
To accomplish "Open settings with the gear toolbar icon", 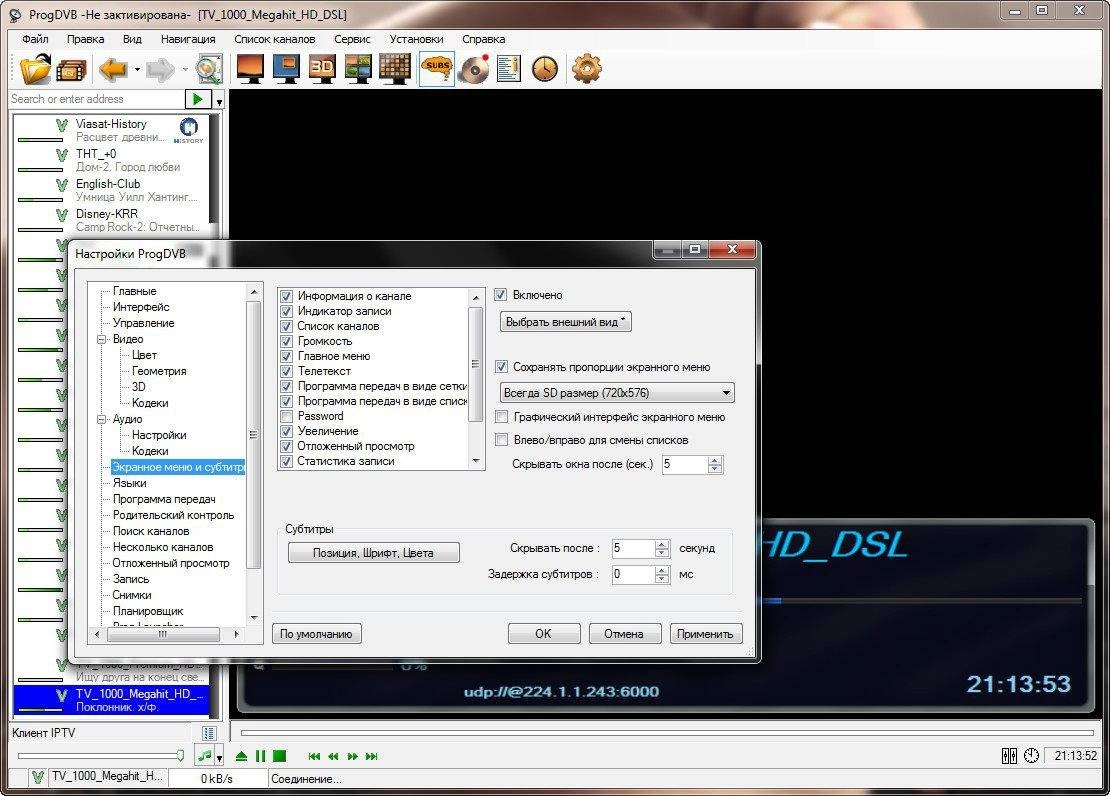I will pos(587,69).
